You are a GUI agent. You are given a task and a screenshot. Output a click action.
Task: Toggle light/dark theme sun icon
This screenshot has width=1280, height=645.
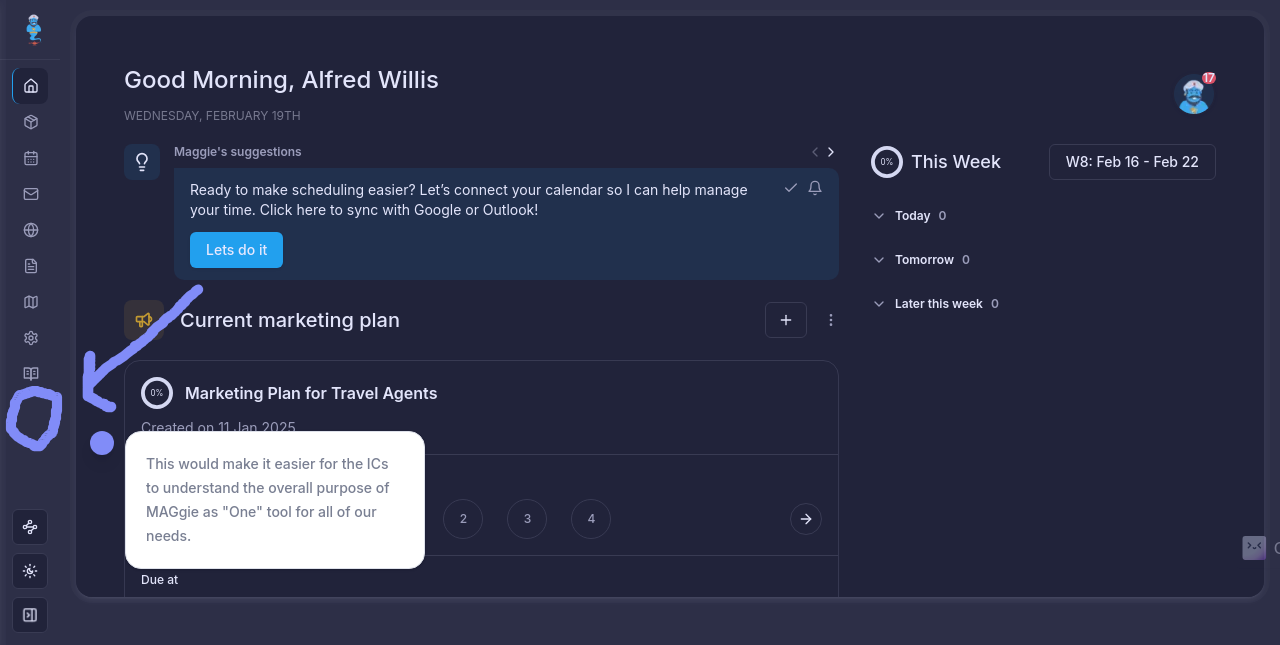click(30, 571)
